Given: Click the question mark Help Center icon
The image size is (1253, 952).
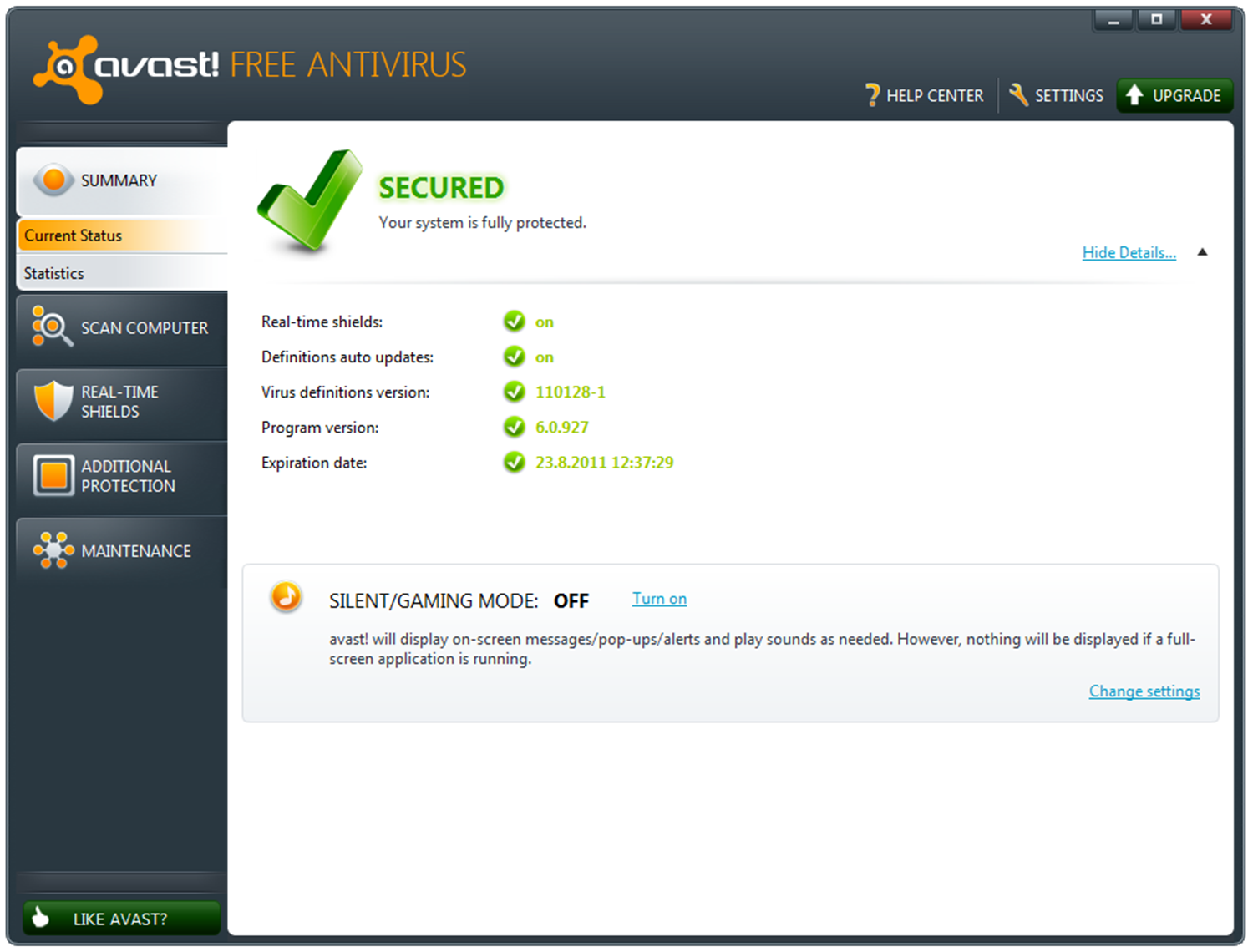Looking at the screenshot, I should (x=872, y=94).
